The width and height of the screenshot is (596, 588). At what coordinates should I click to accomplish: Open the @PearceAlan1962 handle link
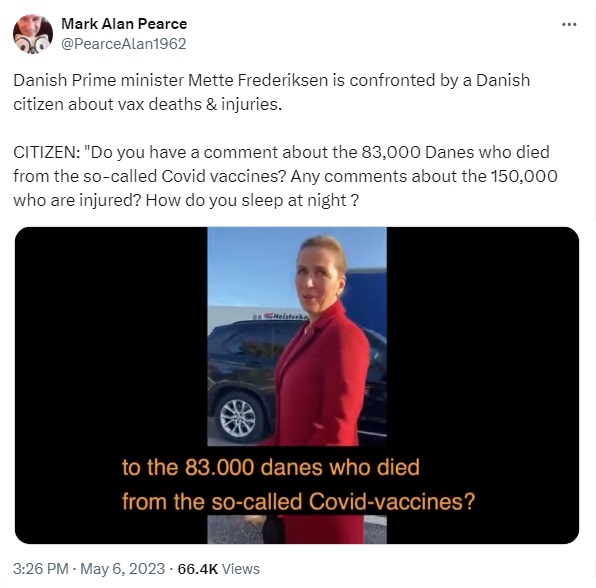pos(124,44)
